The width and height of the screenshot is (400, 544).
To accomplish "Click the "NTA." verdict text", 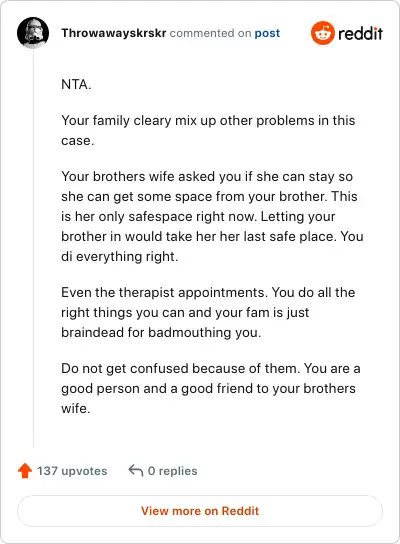I will click(76, 84).
